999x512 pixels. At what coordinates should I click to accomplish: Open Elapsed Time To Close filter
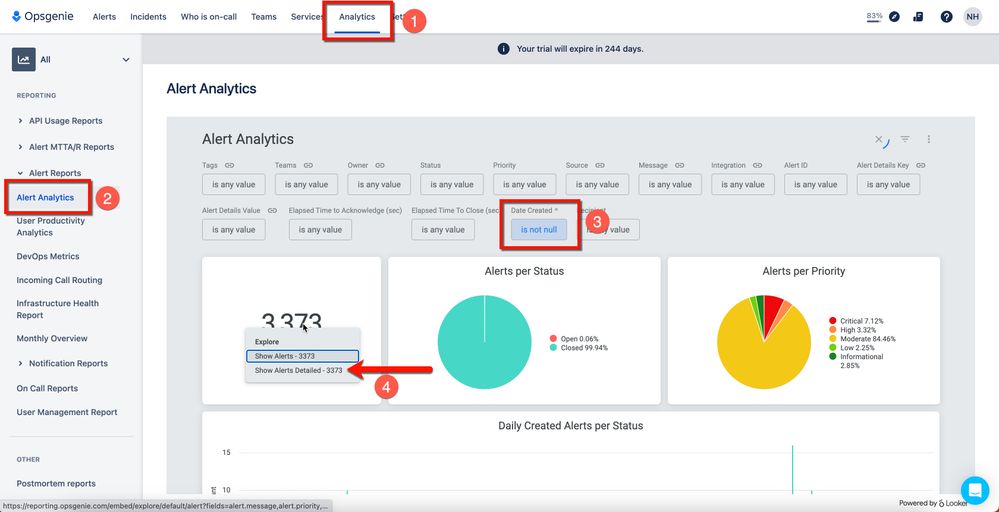point(443,230)
